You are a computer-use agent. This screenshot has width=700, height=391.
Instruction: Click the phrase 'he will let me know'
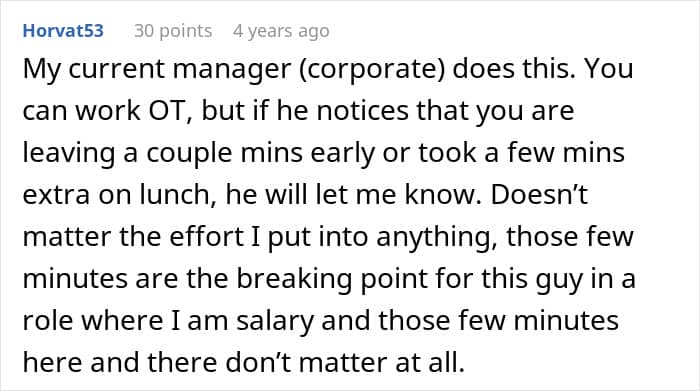[354, 195]
